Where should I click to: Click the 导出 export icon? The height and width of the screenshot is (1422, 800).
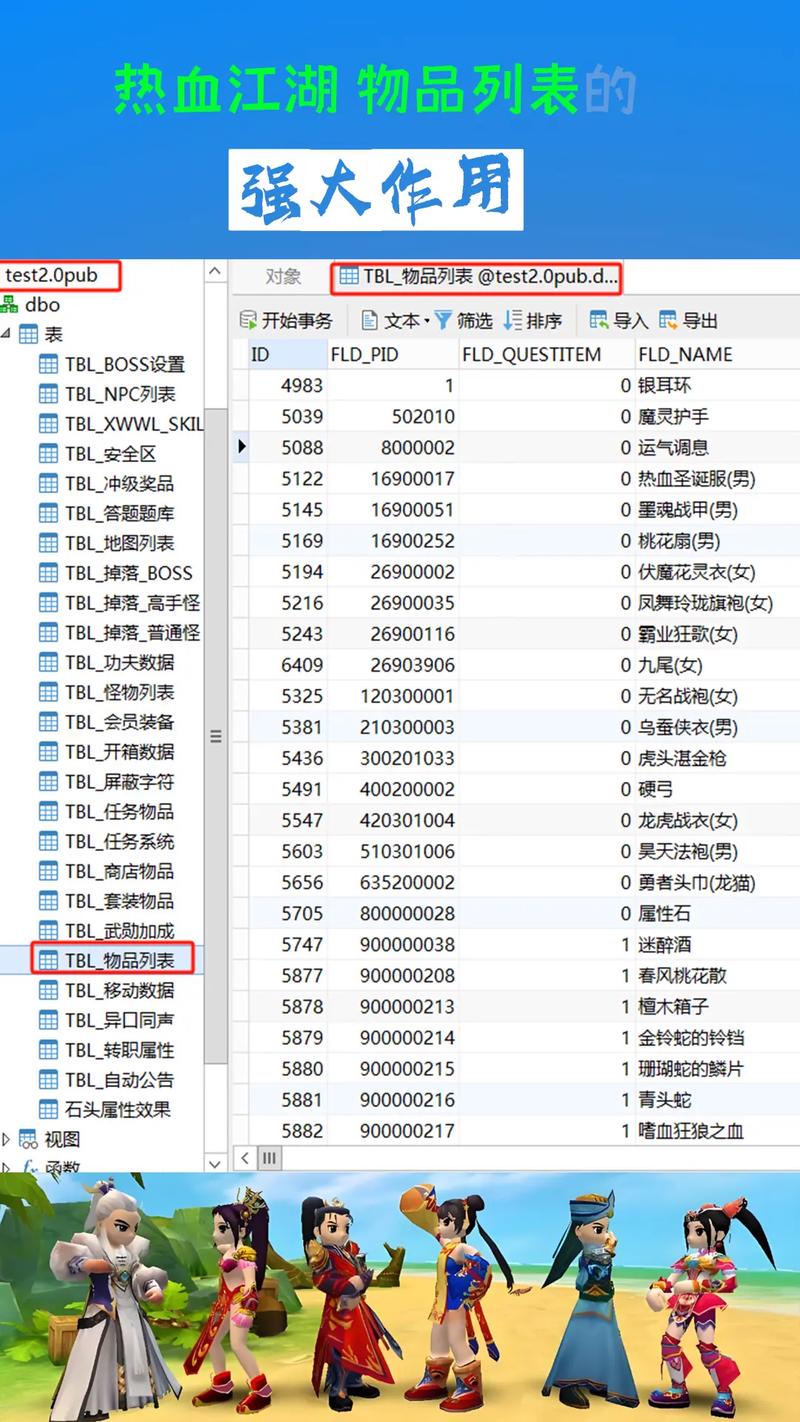(x=668, y=320)
